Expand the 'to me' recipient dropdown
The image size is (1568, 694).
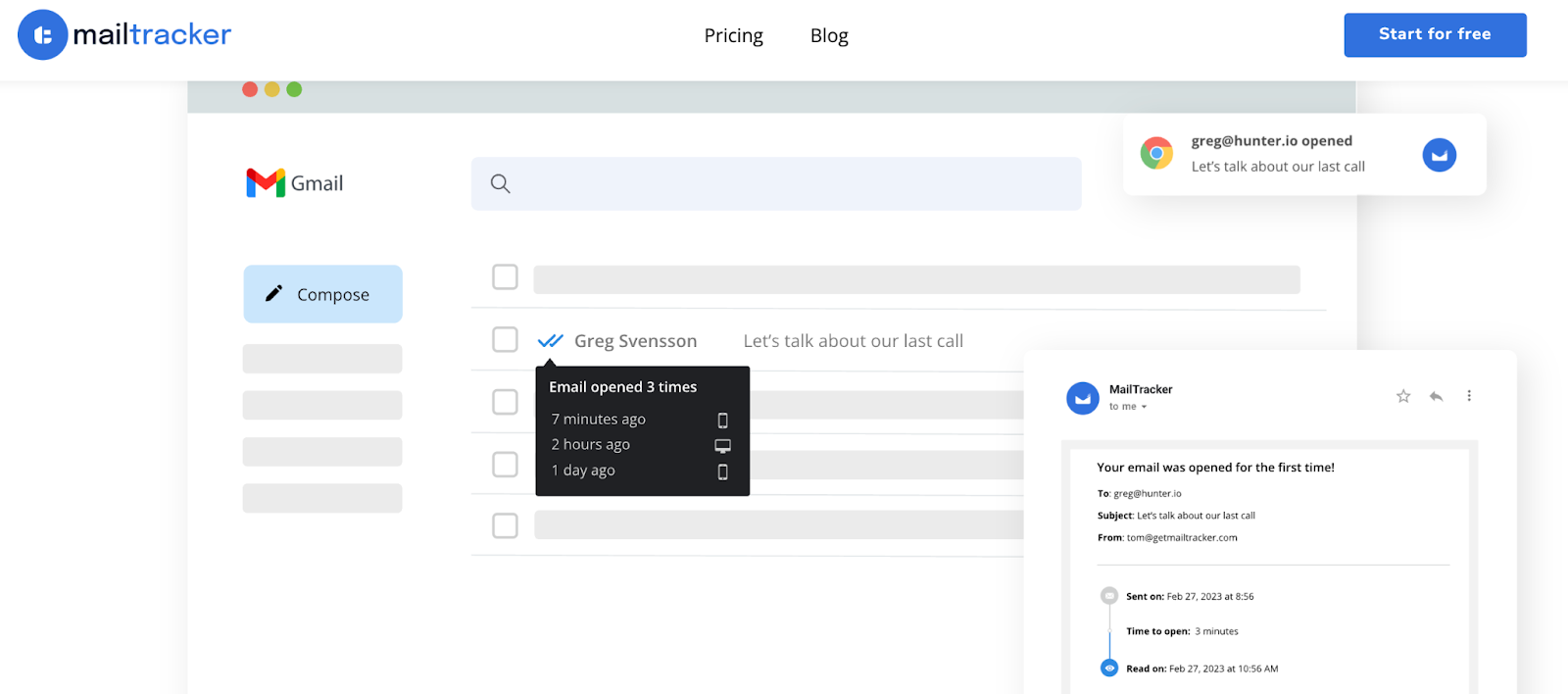pos(1128,407)
